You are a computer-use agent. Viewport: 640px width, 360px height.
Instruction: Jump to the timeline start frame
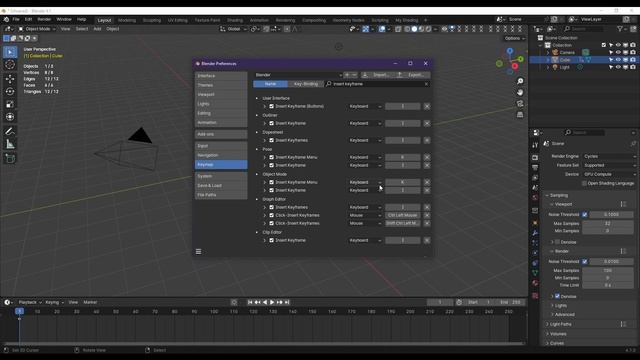[x=250, y=302]
